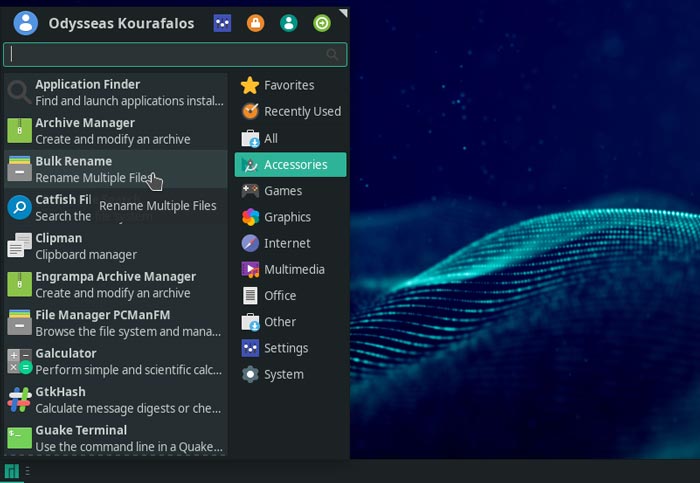Launch Application Finder by its title
The width and height of the screenshot is (700, 483).
coord(88,84)
